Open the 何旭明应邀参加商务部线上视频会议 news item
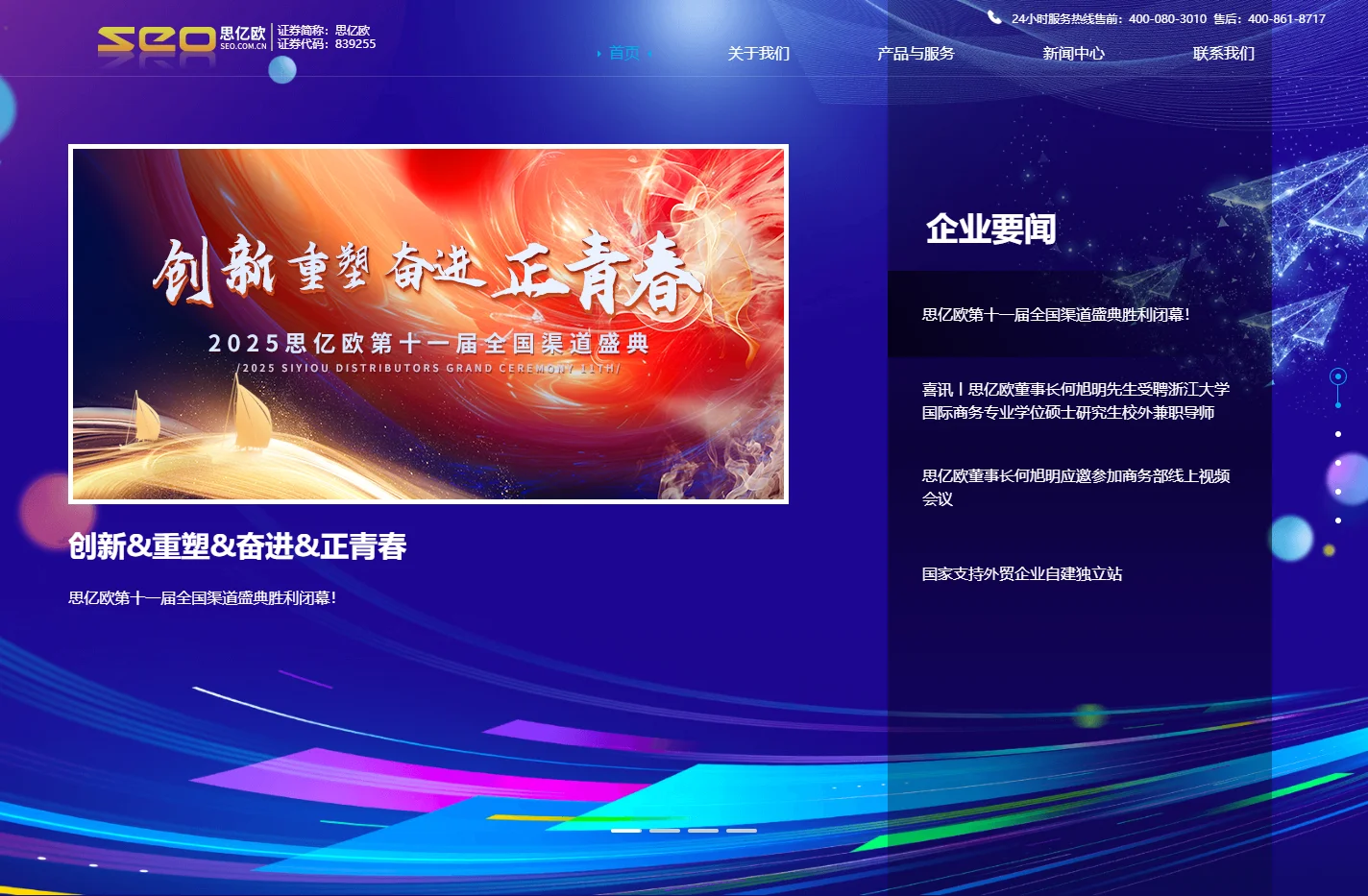The width and height of the screenshot is (1368, 896). [1076, 487]
